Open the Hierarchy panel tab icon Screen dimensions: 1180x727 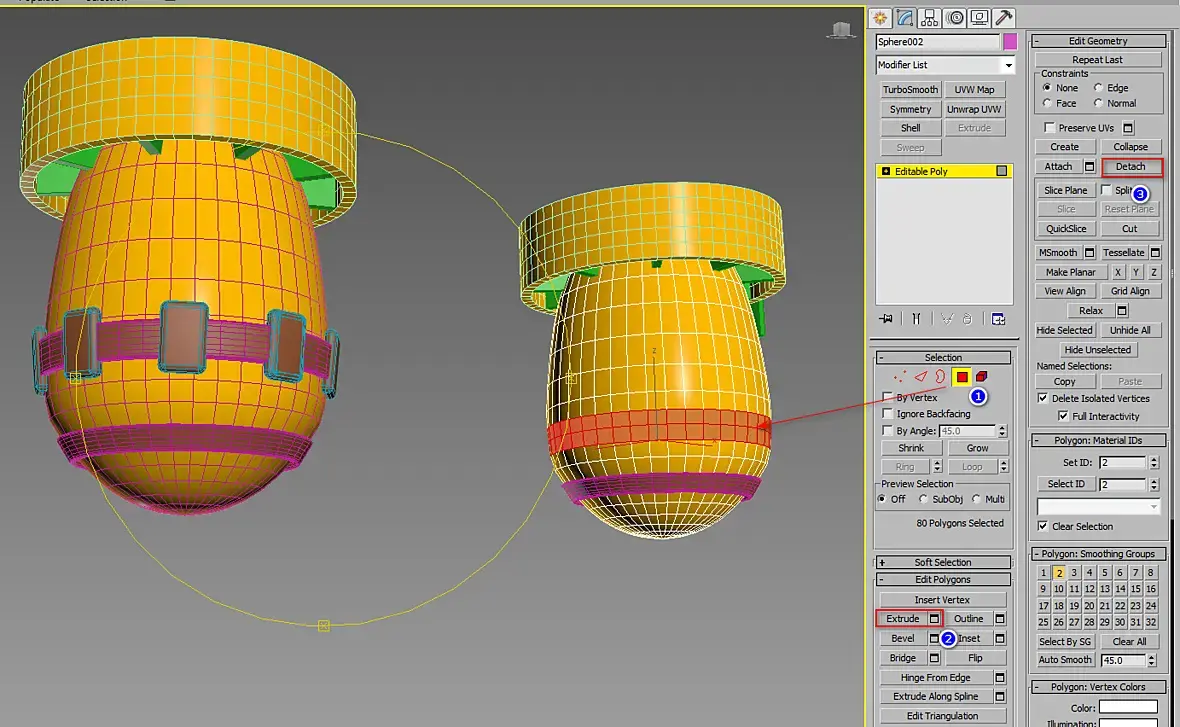pyautogui.click(x=929, y=18)
